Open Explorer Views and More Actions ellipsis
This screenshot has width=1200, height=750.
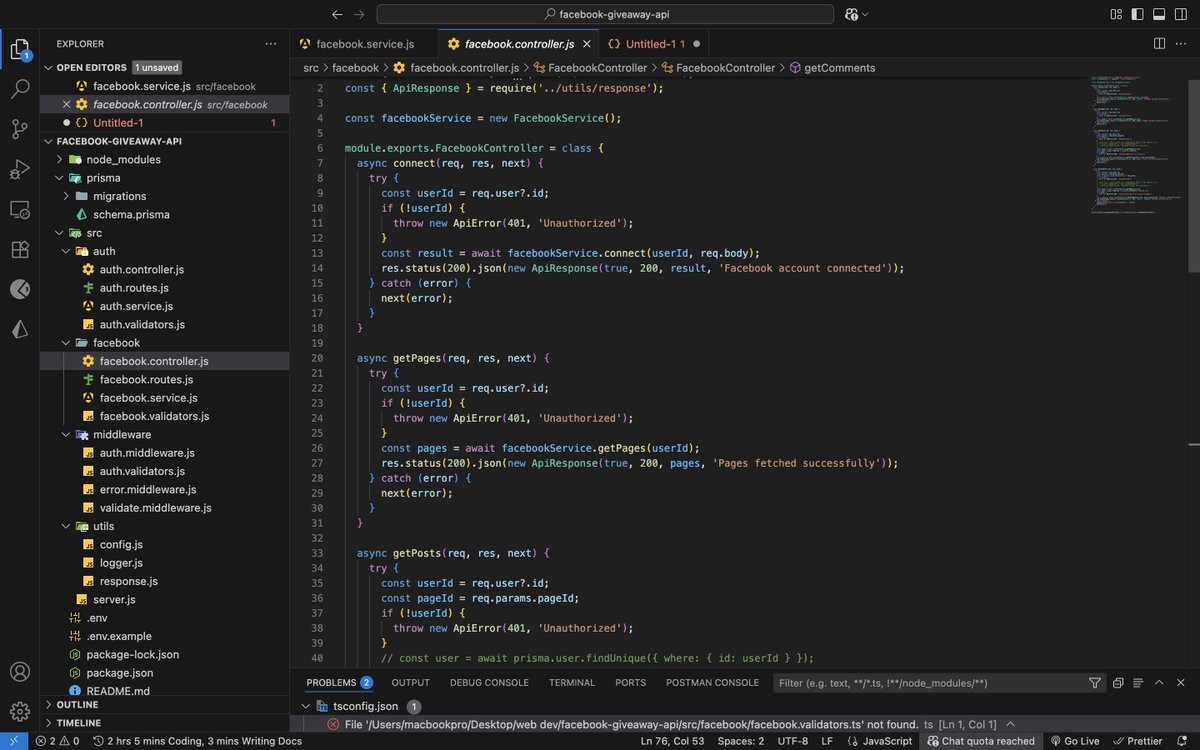271,44
